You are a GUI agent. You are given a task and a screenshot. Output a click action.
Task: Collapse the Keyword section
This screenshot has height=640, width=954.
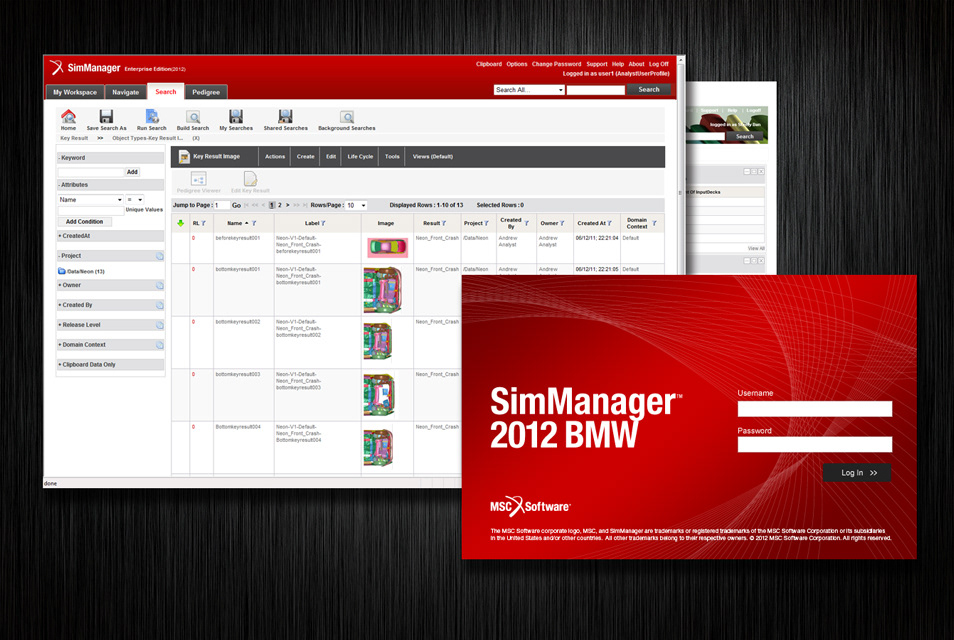pyautogui.click(x=110, y=158)
